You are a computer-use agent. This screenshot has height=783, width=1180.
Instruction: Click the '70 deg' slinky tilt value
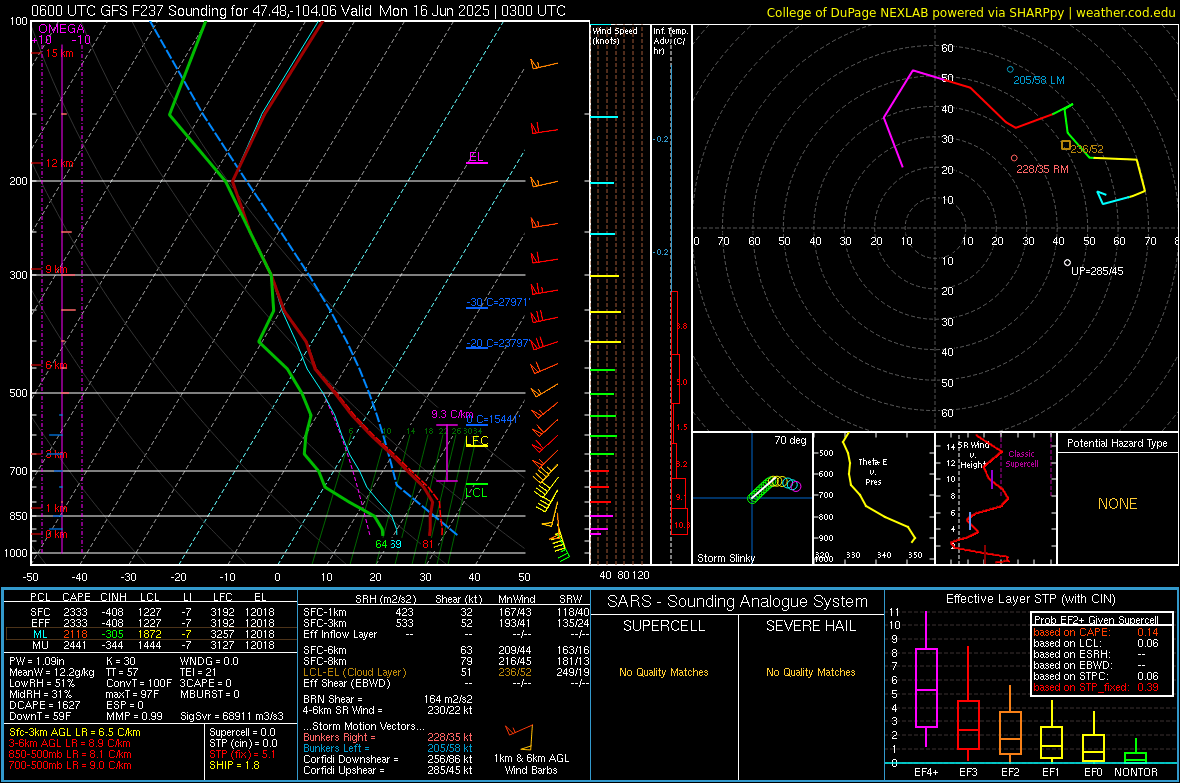(790, 440)
